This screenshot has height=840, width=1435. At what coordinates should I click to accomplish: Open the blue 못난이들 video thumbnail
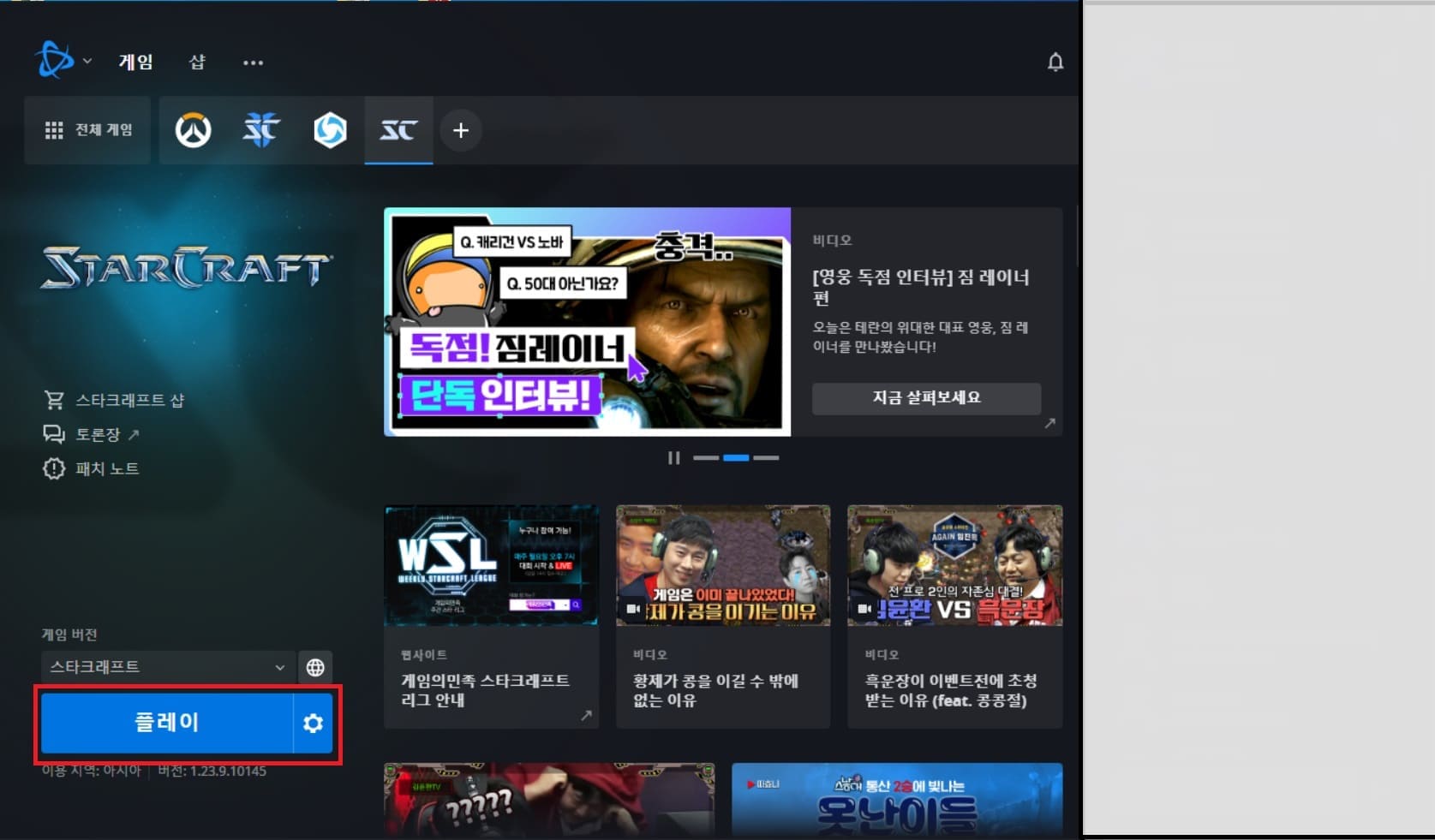[x=897, y=801]
